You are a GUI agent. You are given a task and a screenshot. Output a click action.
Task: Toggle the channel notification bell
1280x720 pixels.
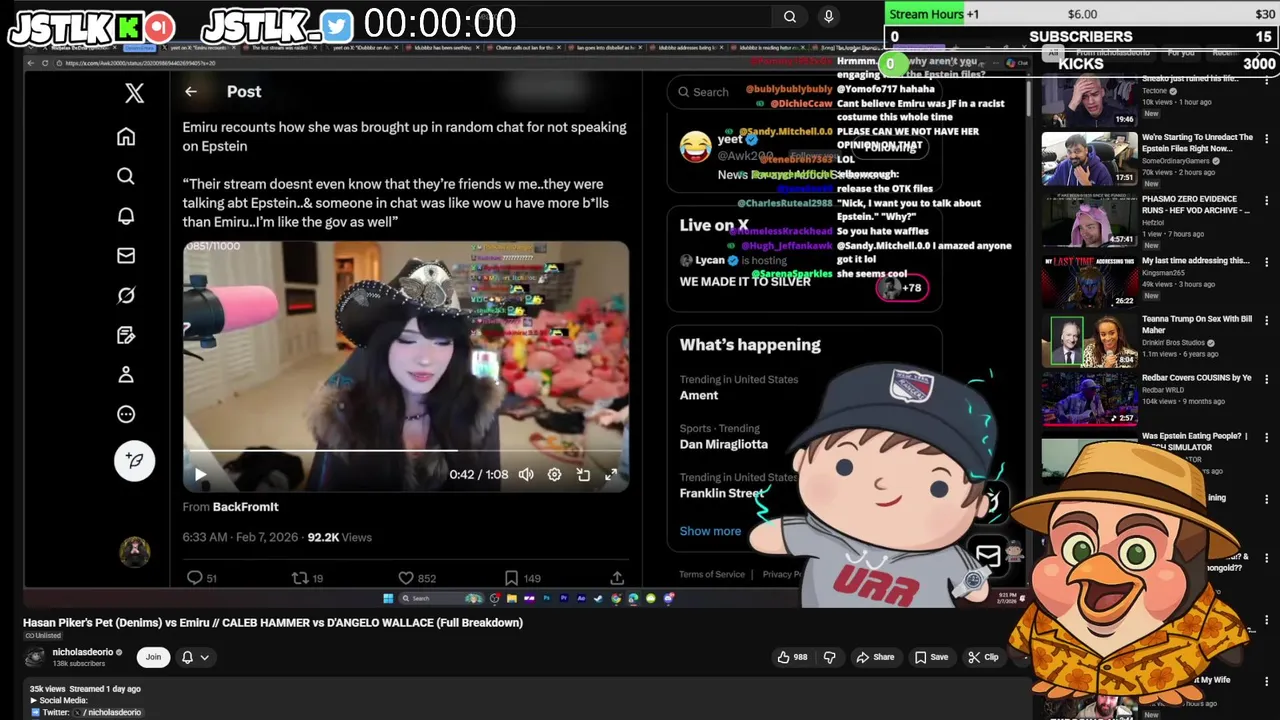click(x=187, y=657)
